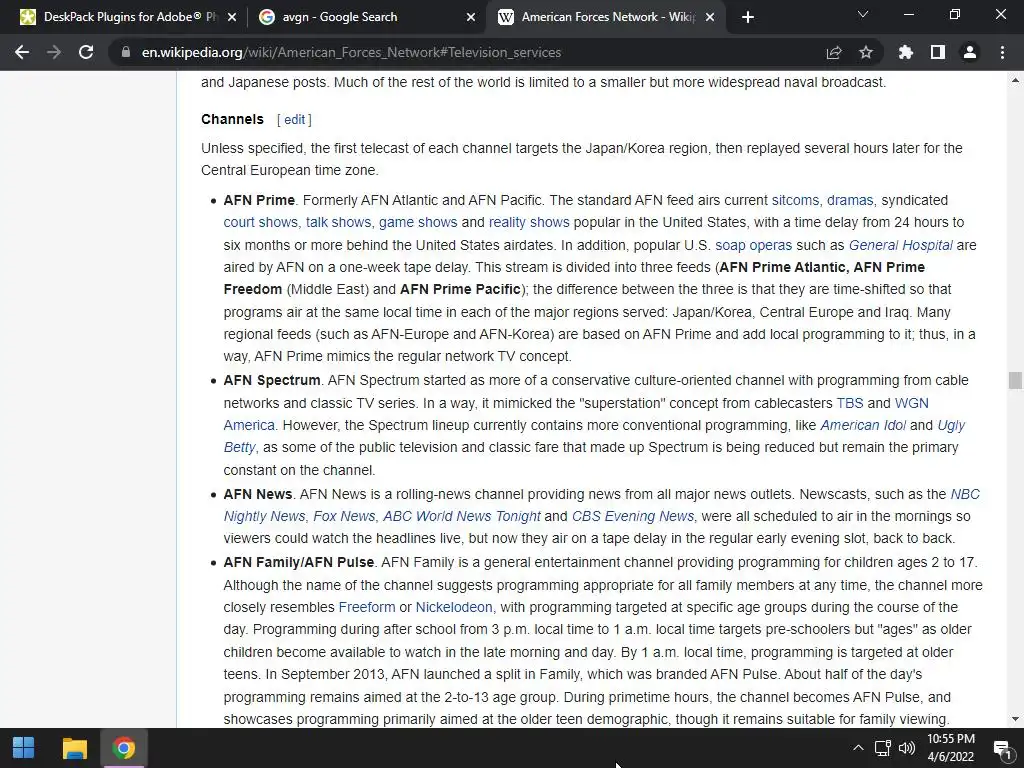
Task: Open the Chrome profile menu
Action: [970, 52]
